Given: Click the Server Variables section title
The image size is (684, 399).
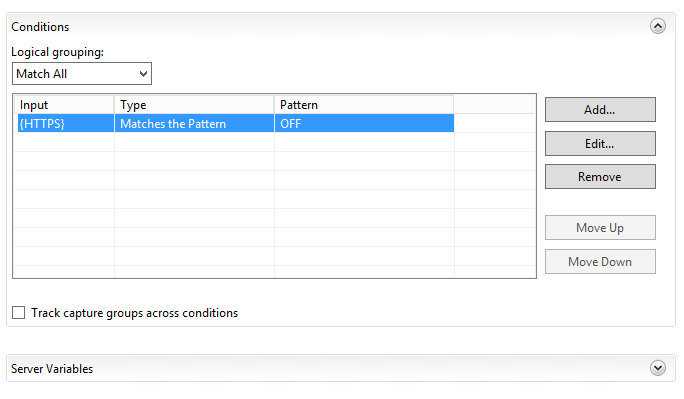Looking at the screenshot, I should 52,369.
